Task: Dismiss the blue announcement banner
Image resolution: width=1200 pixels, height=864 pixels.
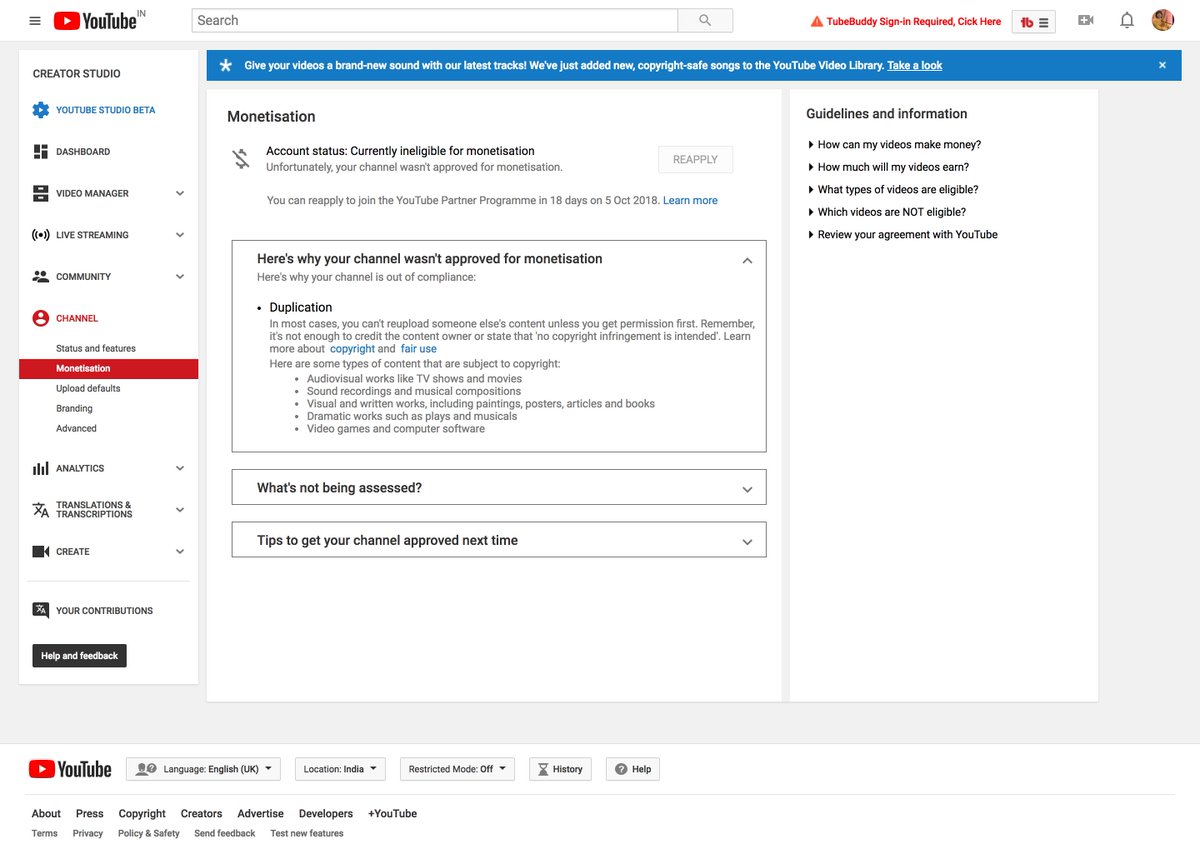Action: [1162, 65]
